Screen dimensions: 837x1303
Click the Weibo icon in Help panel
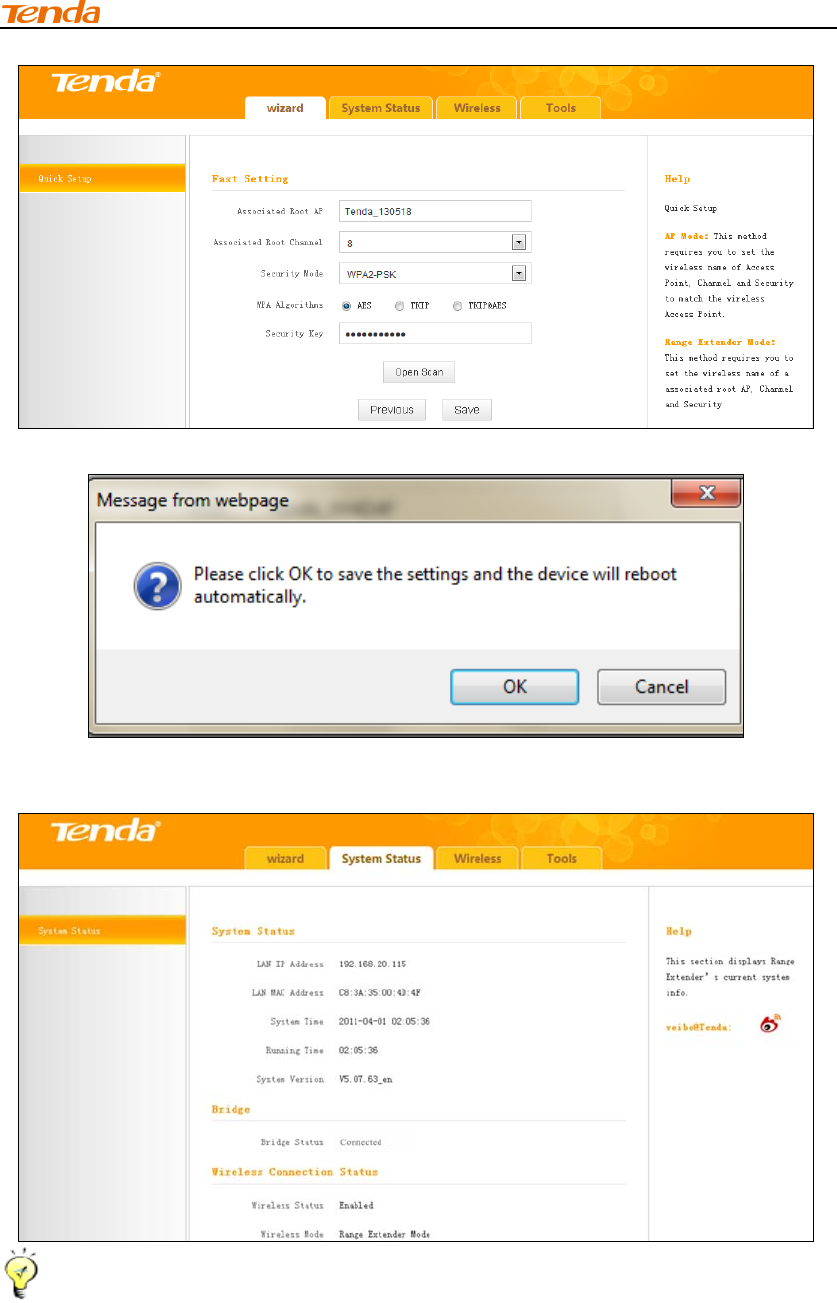click(769, 1025)
